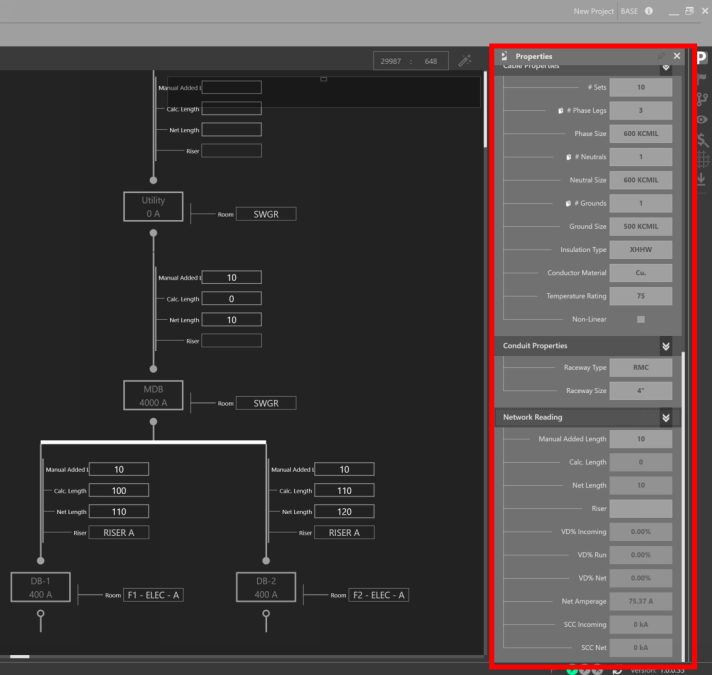
Task: Open the Ground Size 500 KCMIL dropdown
Action: 641,226
